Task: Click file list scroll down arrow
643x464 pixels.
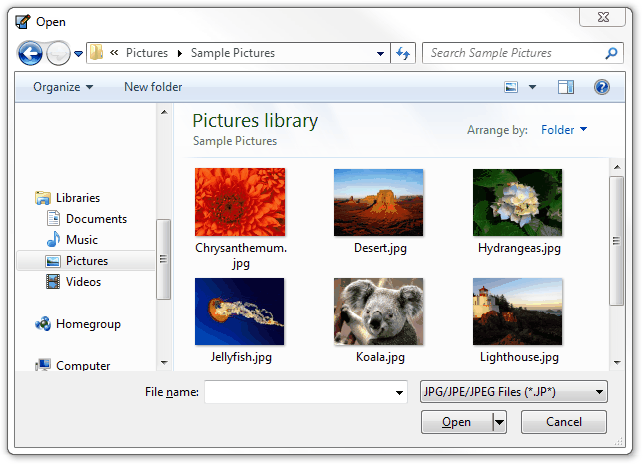Action: (x=617, y=362)
